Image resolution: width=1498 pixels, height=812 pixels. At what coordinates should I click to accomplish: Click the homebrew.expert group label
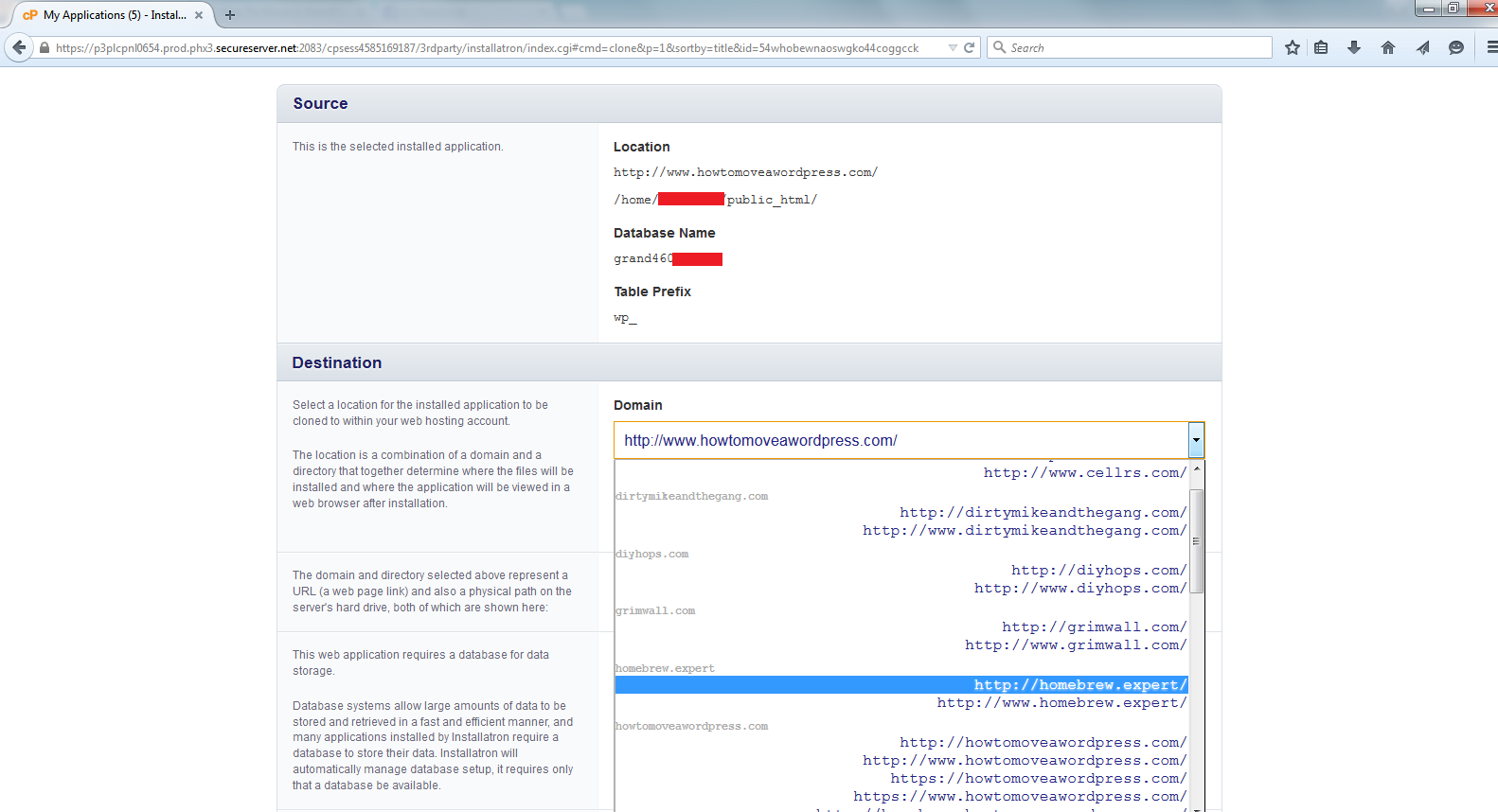tap(665, 668)
